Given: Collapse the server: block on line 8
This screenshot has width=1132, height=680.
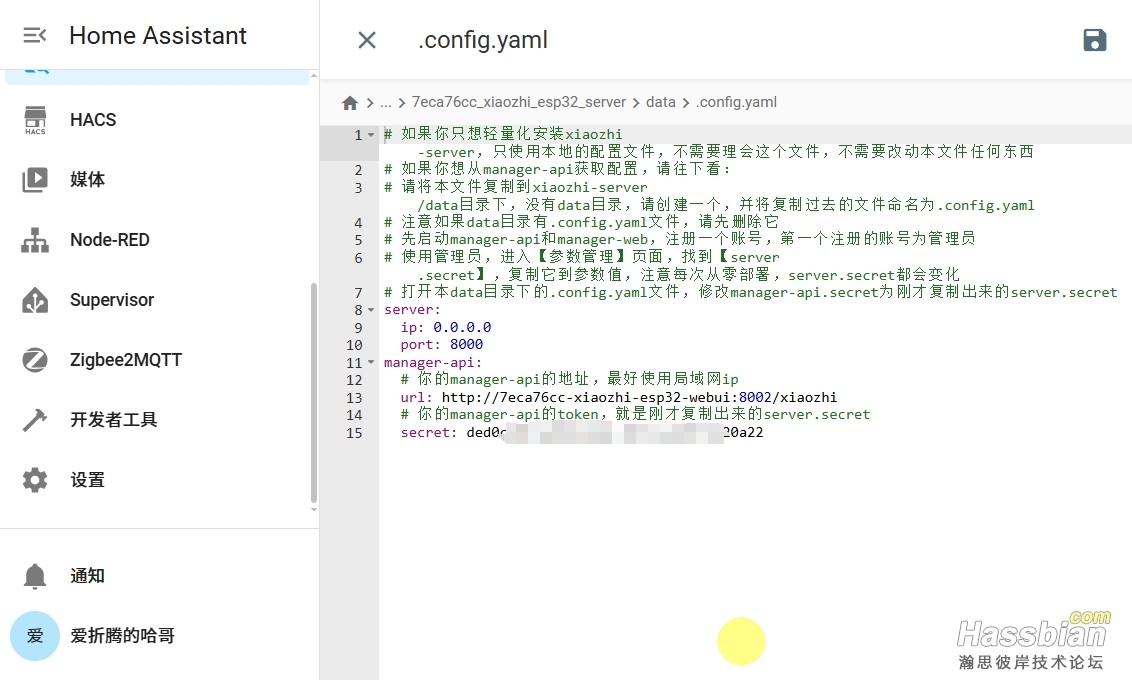Looking at the screenshot, I should (x=371, y=310).
